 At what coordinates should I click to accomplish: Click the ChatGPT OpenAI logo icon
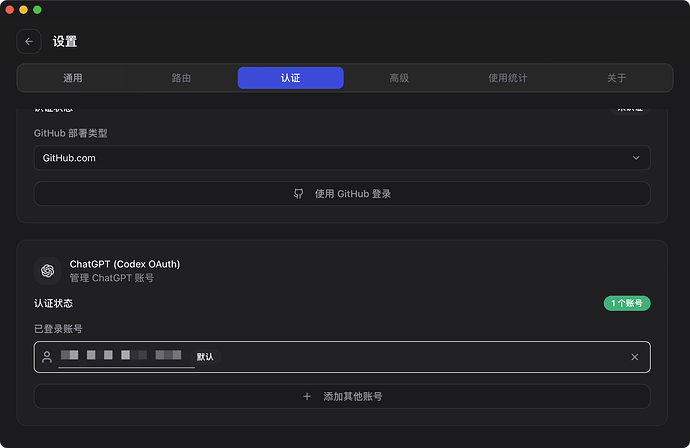pyautogui.click(x=48, y=271)
